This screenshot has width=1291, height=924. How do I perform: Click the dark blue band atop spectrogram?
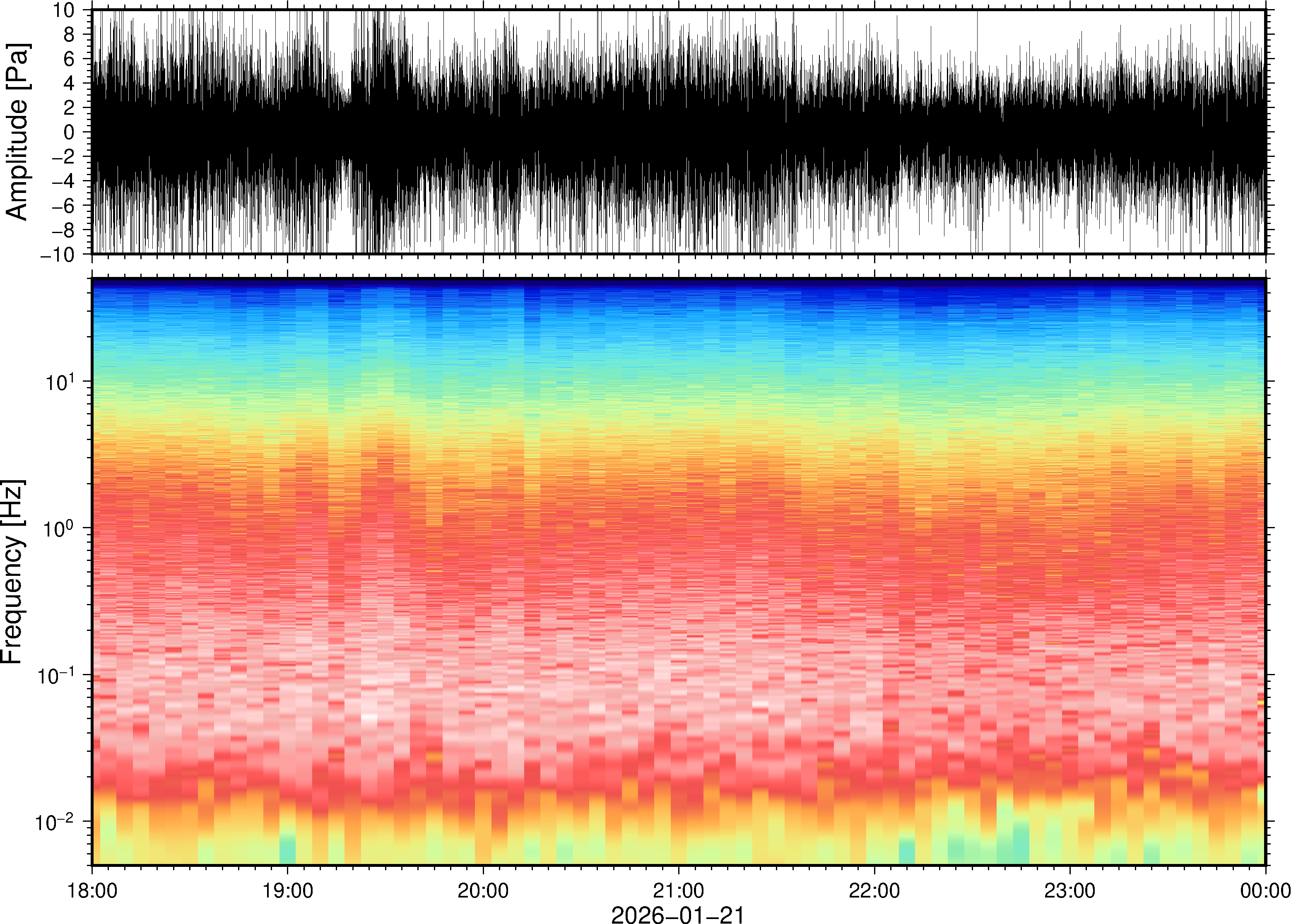click(x=678, y=283)
